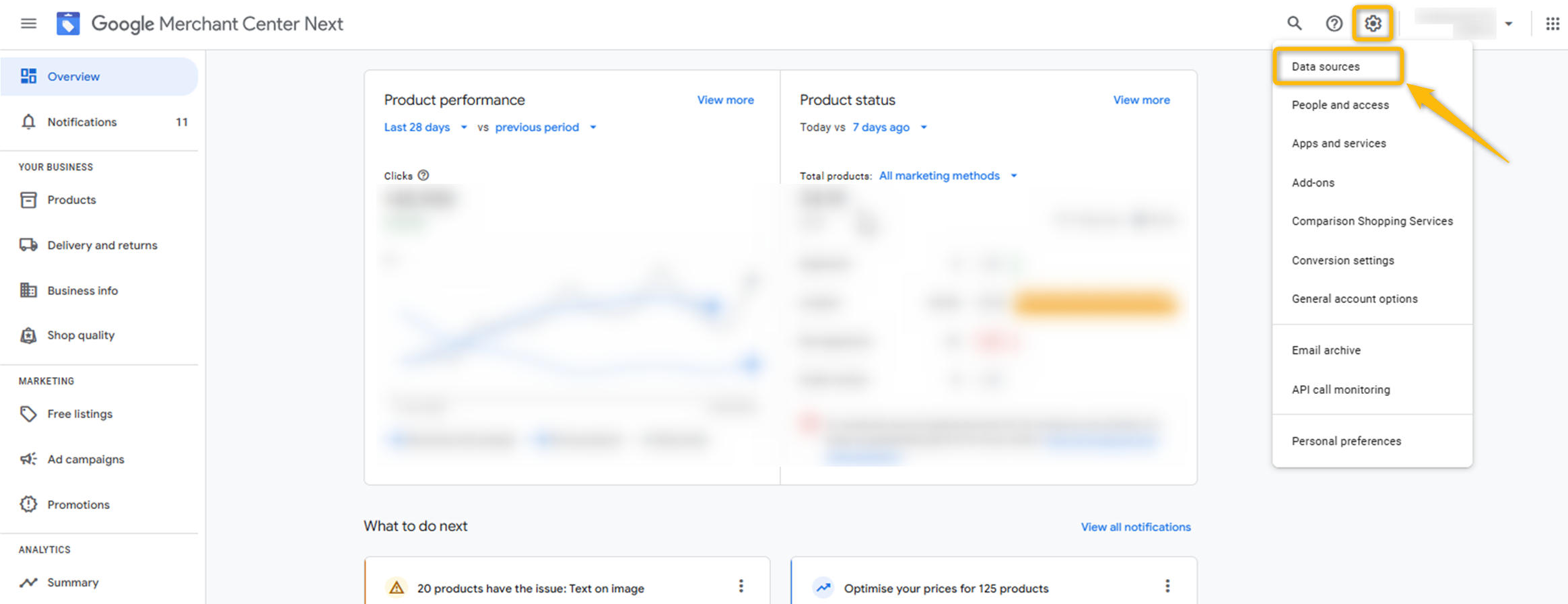Click the Notifications bell in sidebar
This screenshot has height=604, width=1568.
tap(28, 122)
